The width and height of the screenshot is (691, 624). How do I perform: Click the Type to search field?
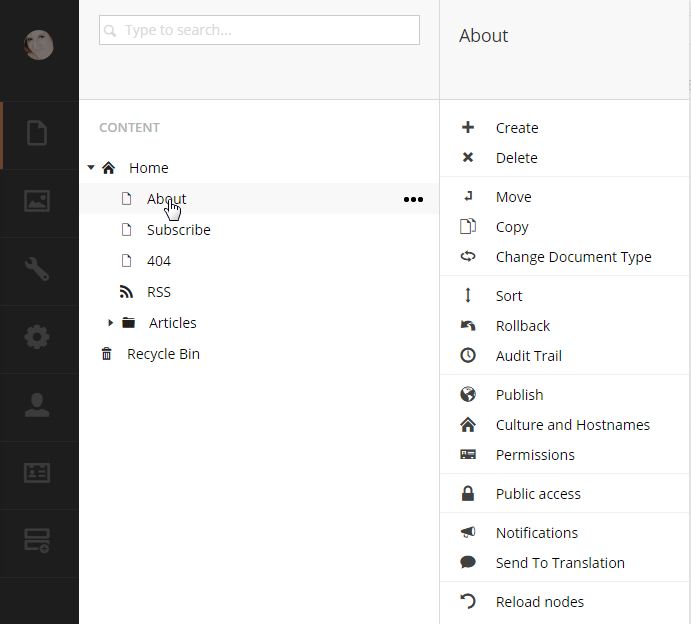point(260,30)
